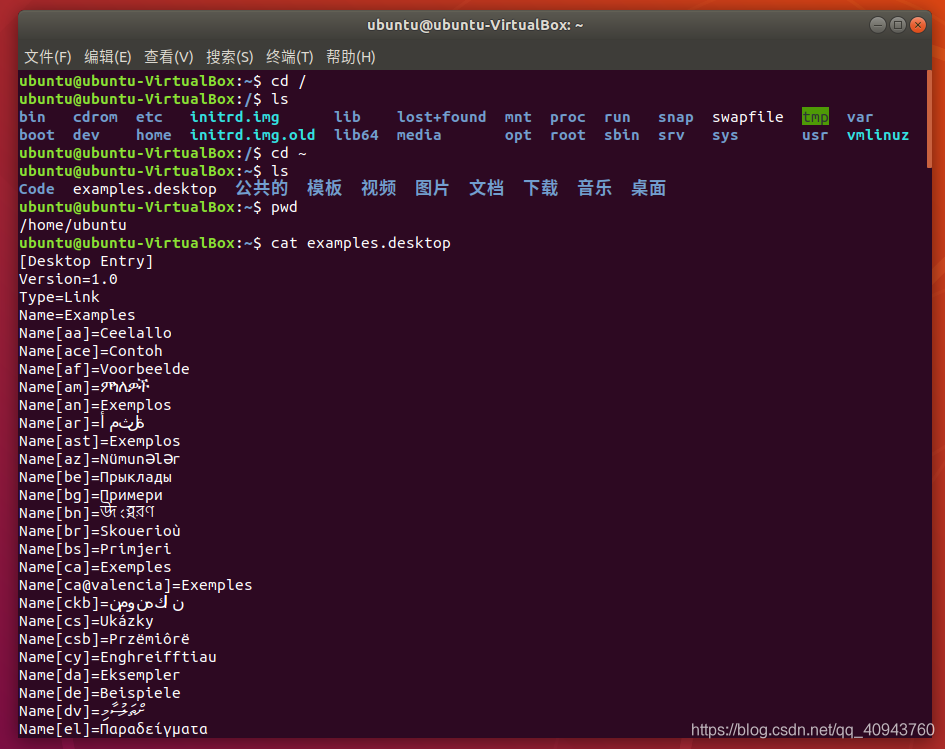Click the highlighted tmp directory name
The height and width of the screenshot is (749, 945).
815,117
